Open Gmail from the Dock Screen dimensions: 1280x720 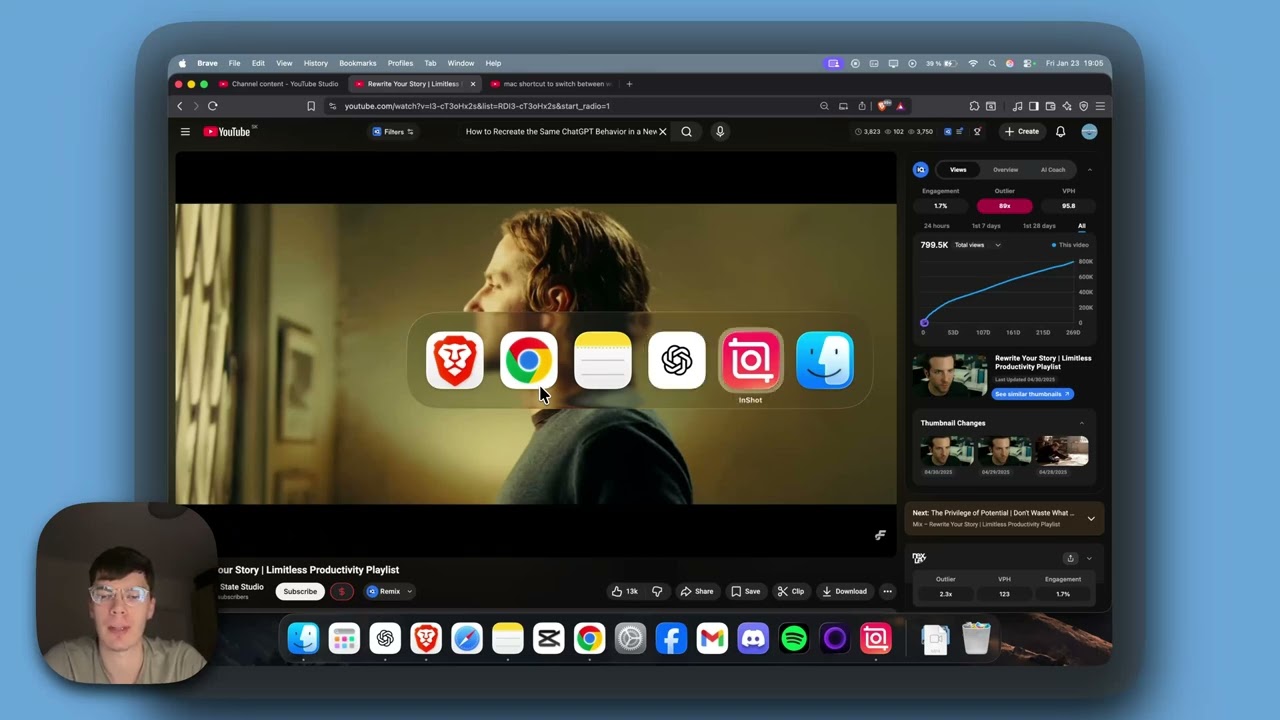[x=712, y=638]
